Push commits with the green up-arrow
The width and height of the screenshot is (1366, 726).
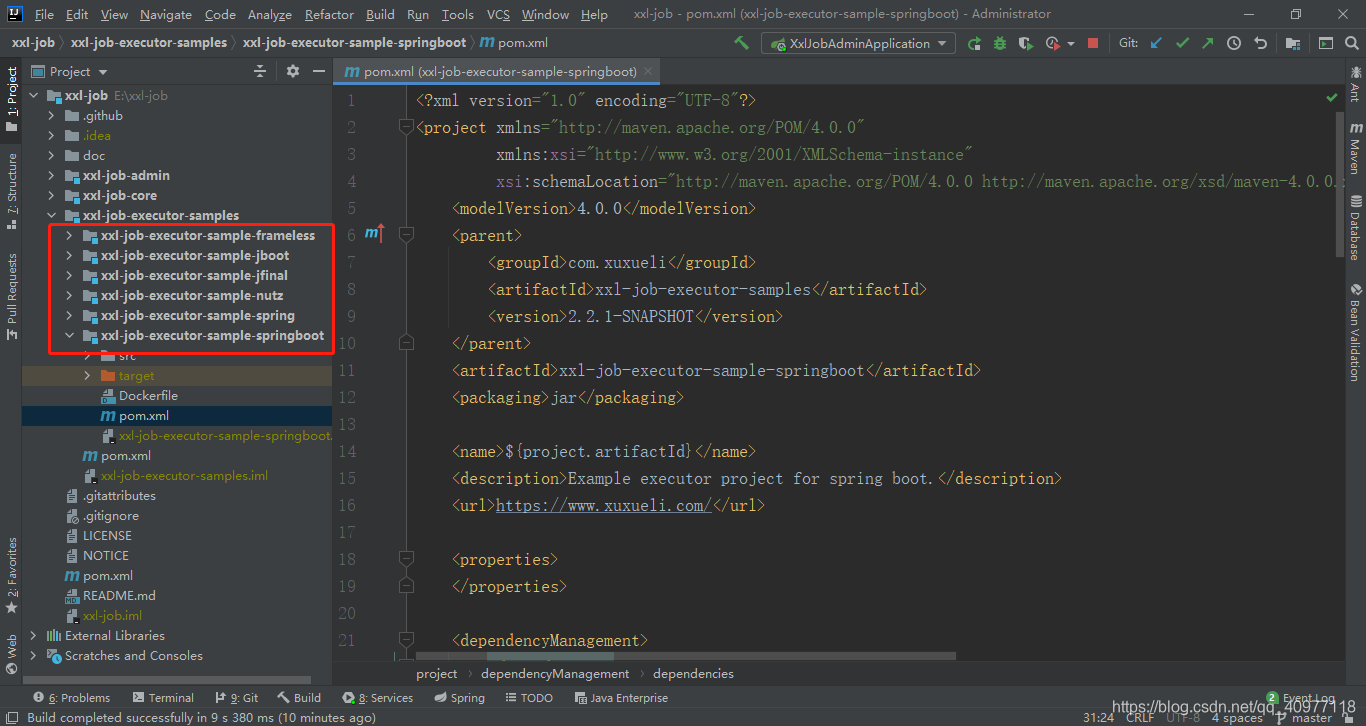[1208, 43]
